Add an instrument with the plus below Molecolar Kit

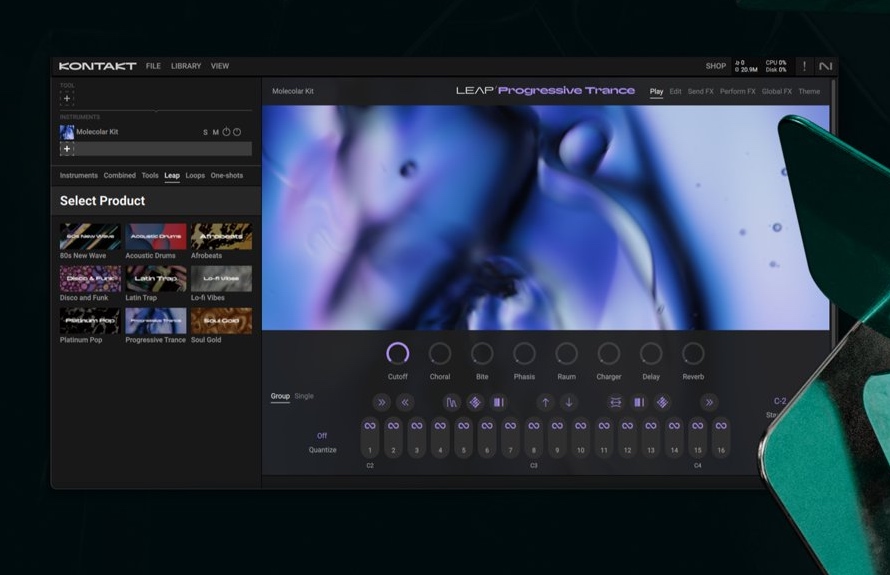click(67, 149)
